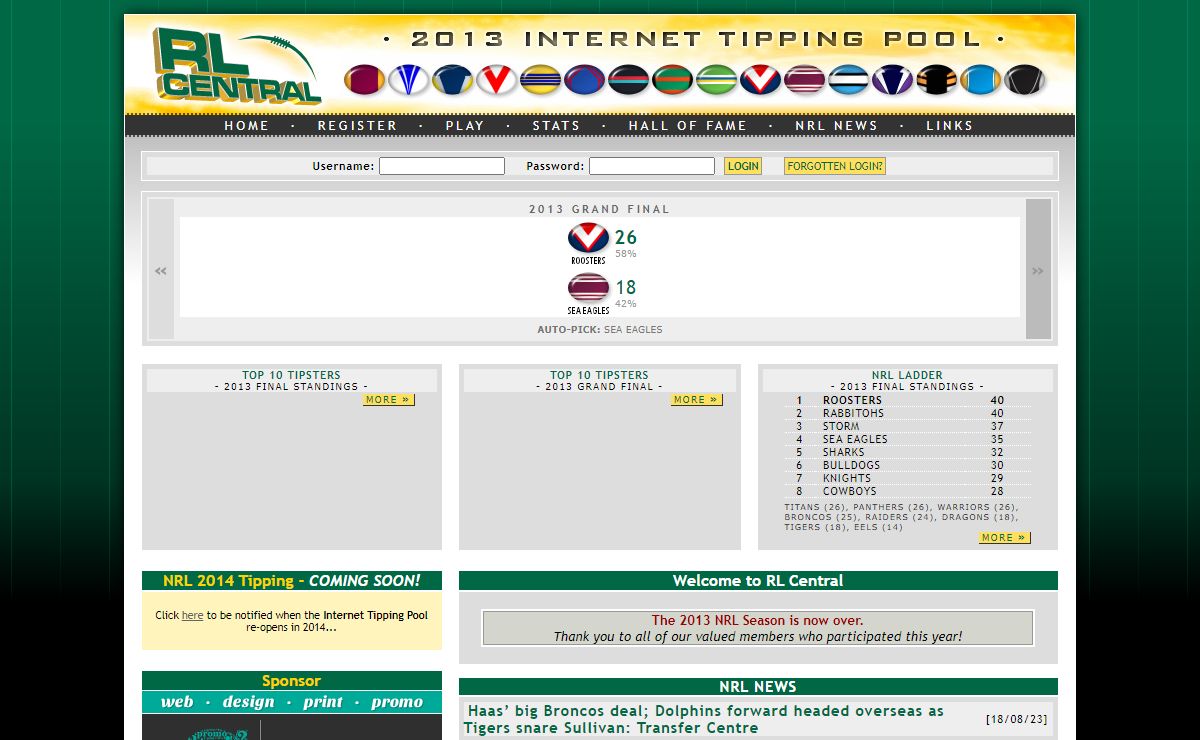Select the black Panthers jersey icon in header
The height and width of the screenshot is (740, 1200).
[629, 80]
